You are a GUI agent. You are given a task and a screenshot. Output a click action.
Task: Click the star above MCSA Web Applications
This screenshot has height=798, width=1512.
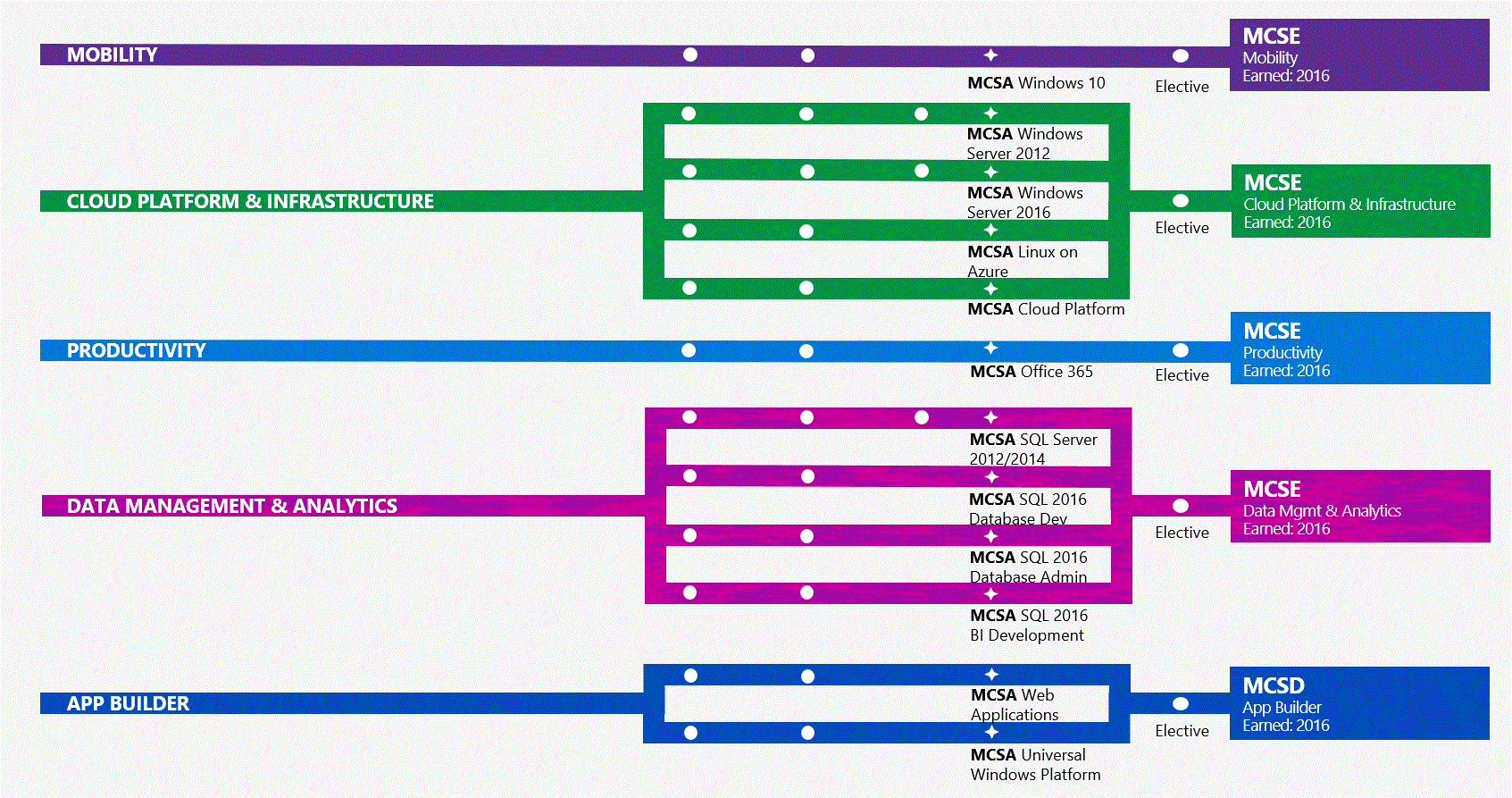point(991,675)
